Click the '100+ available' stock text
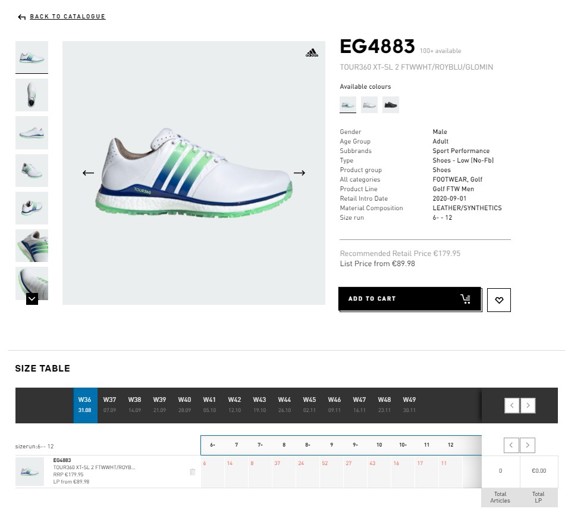The height and width of the screenshot is (520, 568). coord(440,51)
